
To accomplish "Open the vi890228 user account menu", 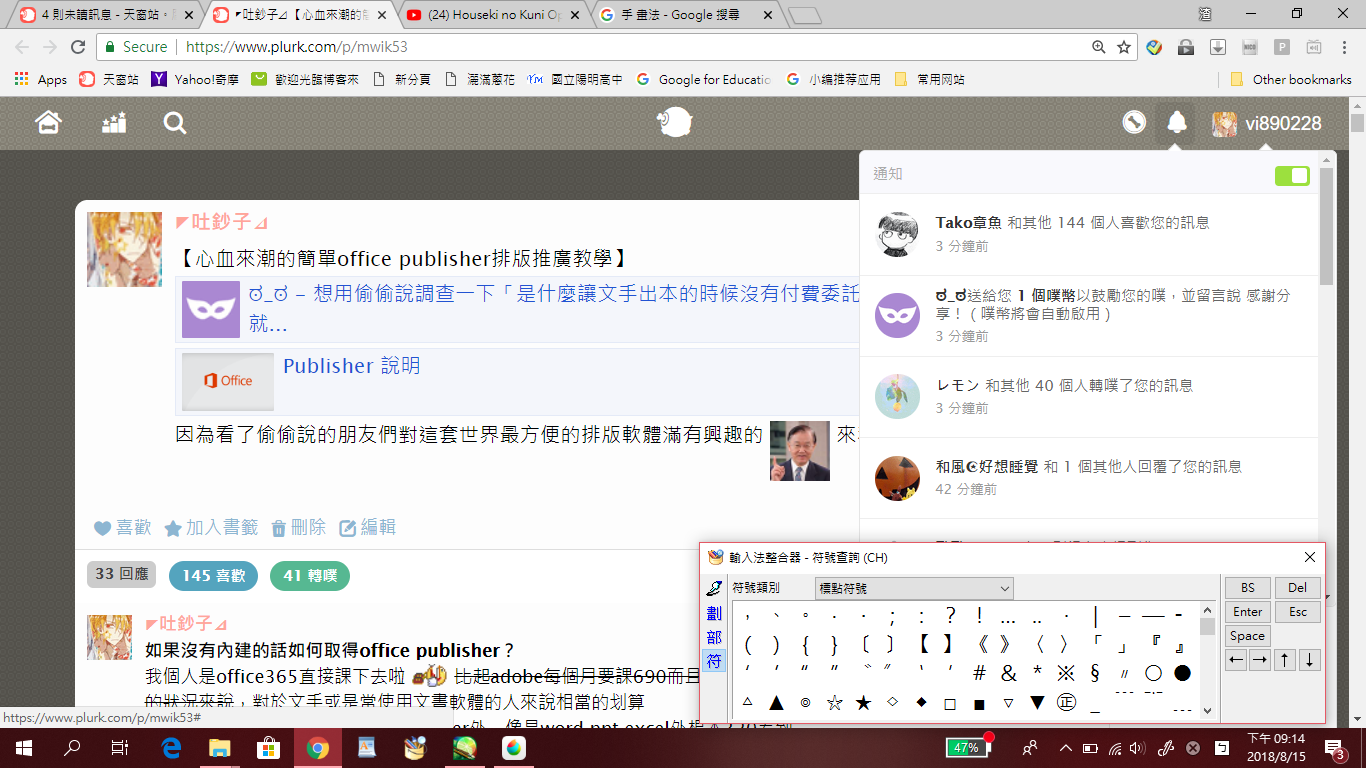I will pyautogui.click(x=1267, y=123).
